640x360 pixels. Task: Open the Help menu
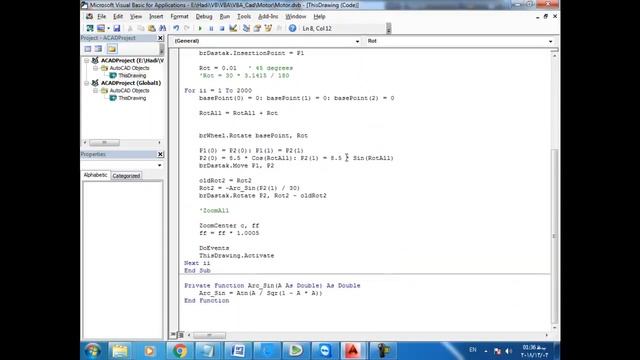319,16
